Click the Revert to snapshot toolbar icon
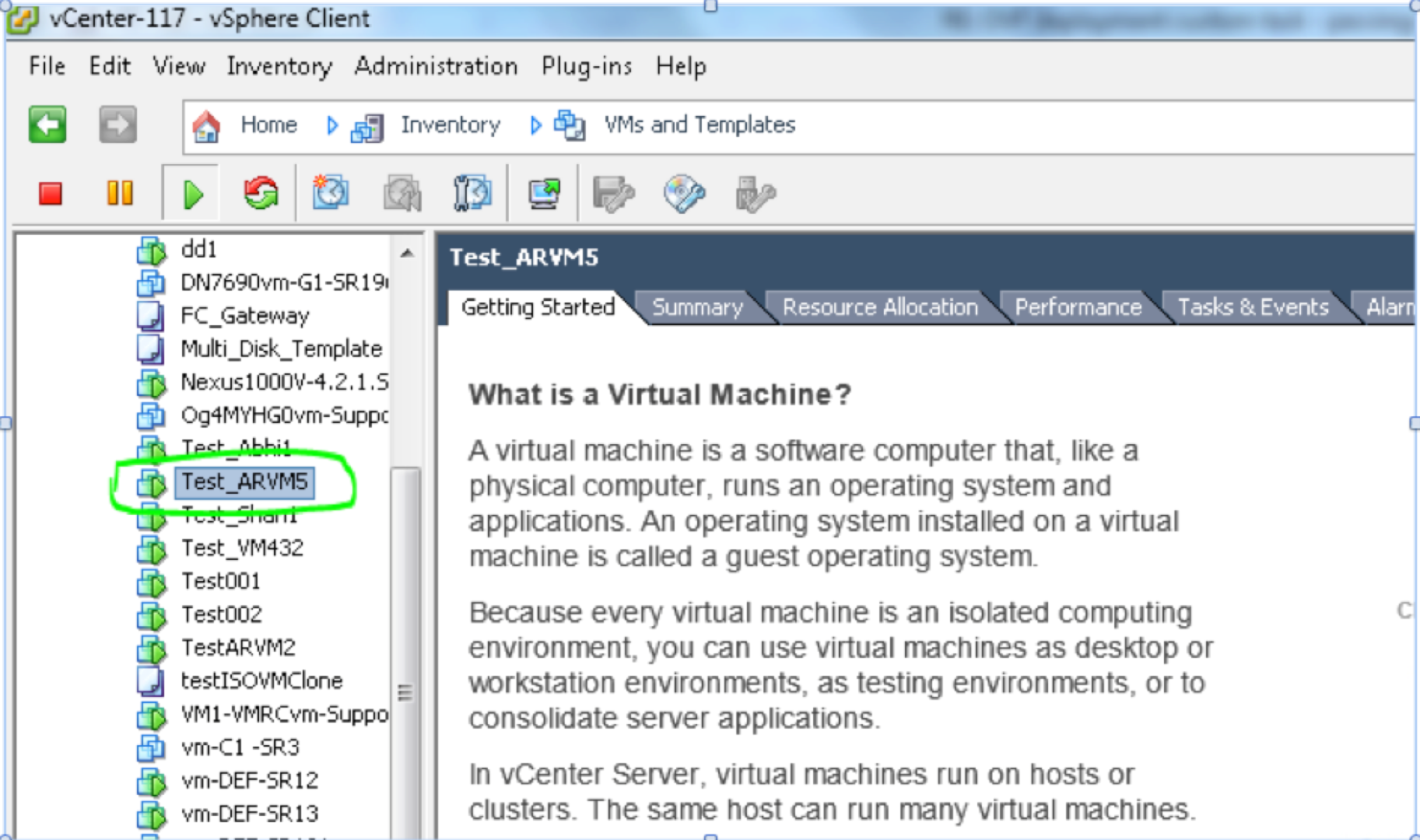The image size is (1420, 840). 402,194
